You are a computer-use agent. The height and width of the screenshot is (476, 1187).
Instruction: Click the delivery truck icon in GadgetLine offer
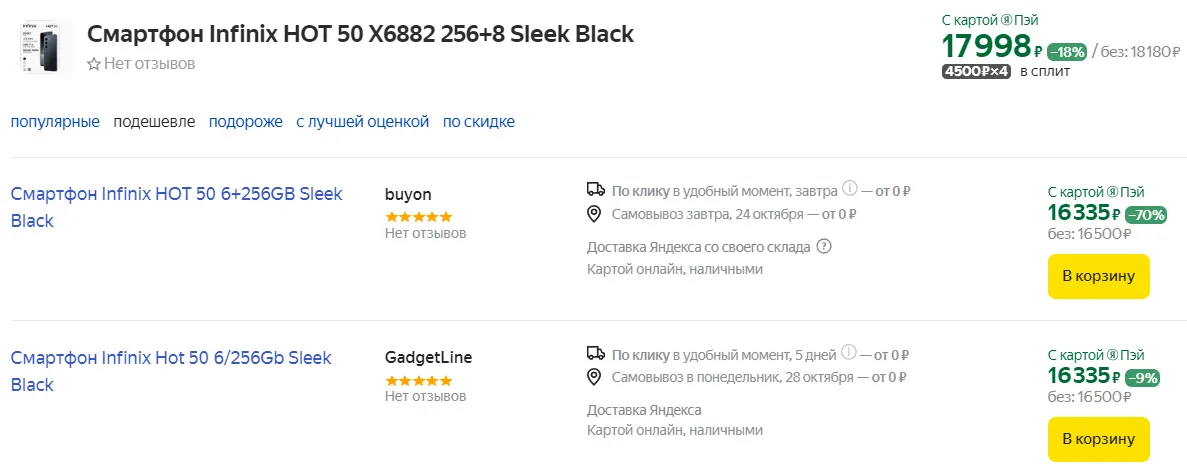595,353
